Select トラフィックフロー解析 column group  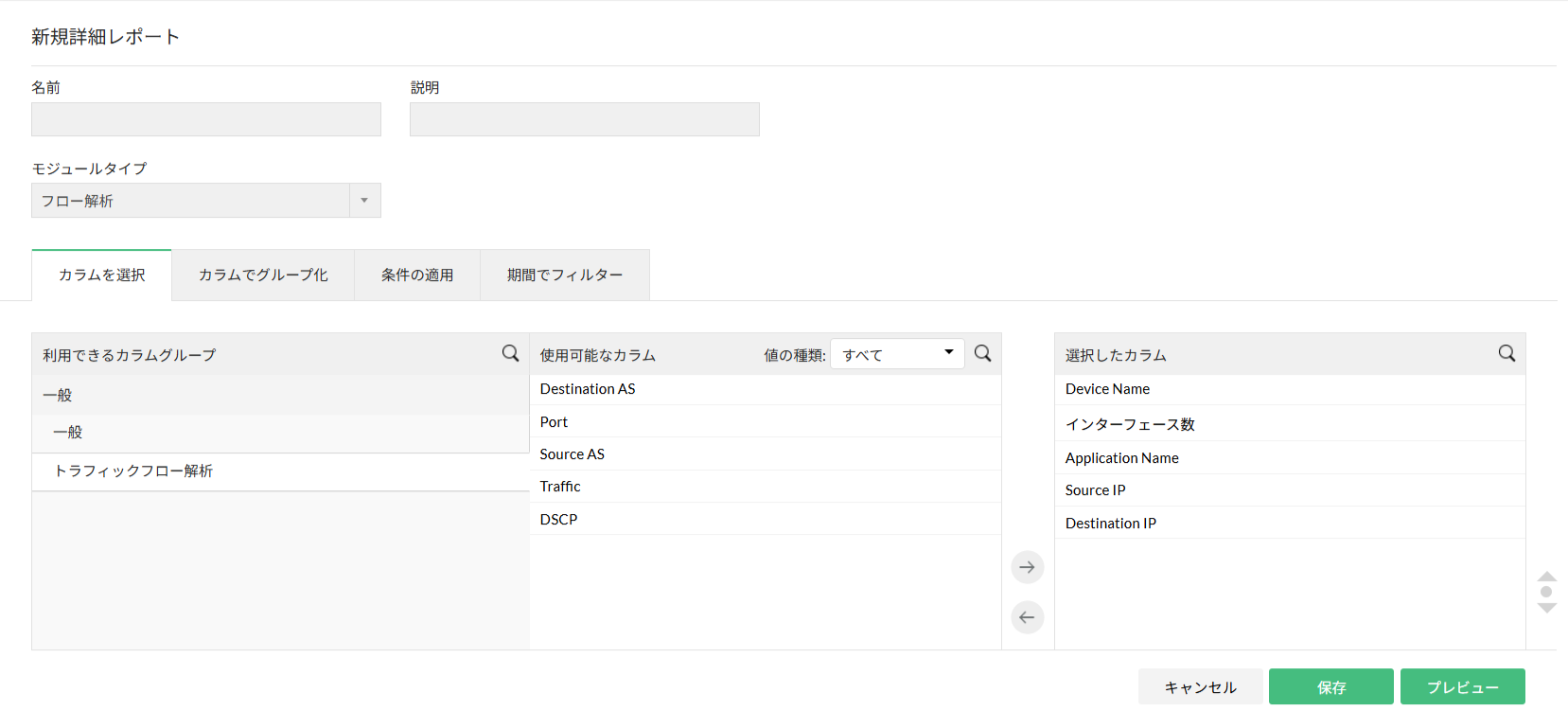(x=133, y=471)
